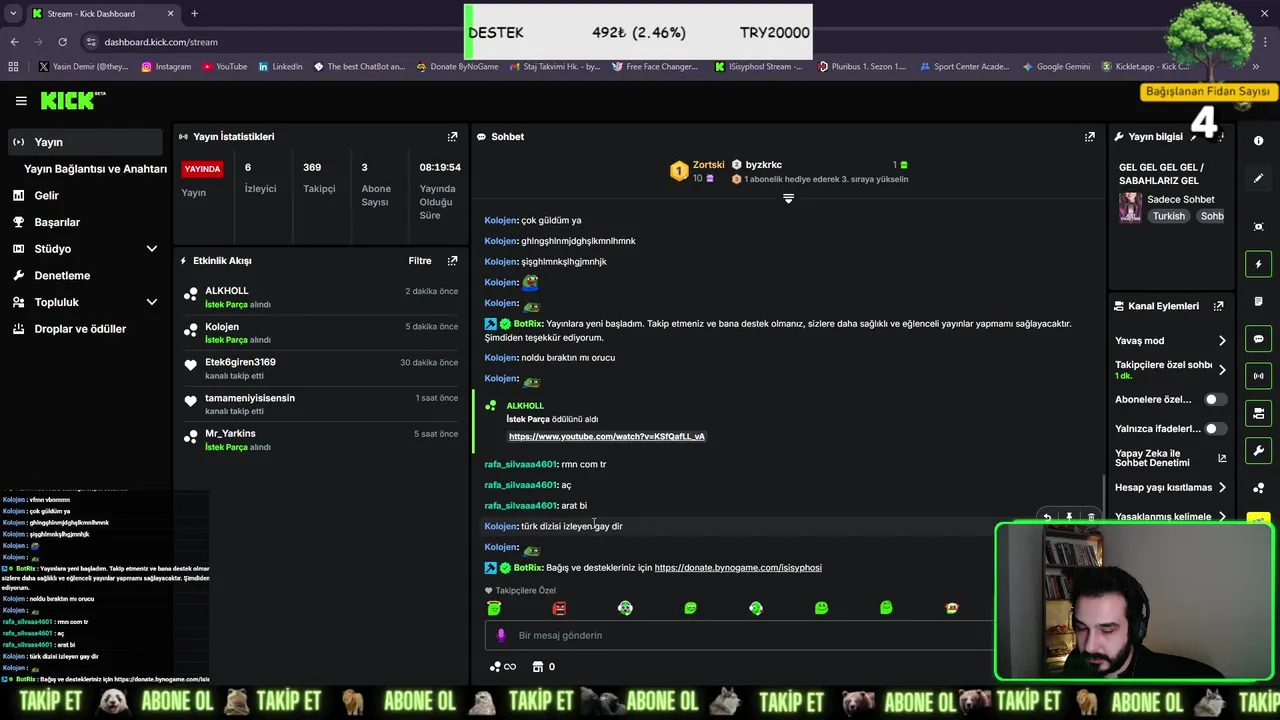Open the YouTube link in ALKHOLL's reward
The image size is (1280, 720).
click(x=607, y=436)
